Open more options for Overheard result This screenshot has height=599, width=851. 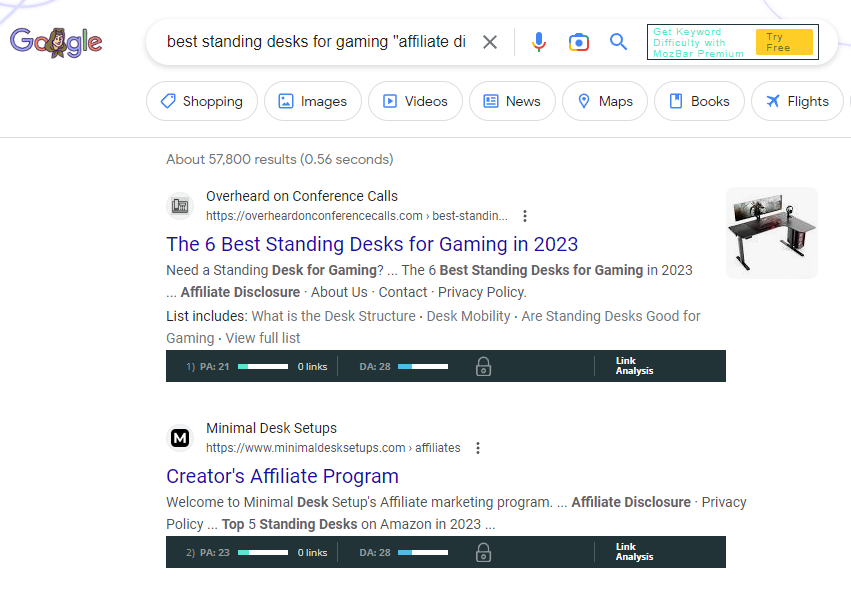(525, 216)
